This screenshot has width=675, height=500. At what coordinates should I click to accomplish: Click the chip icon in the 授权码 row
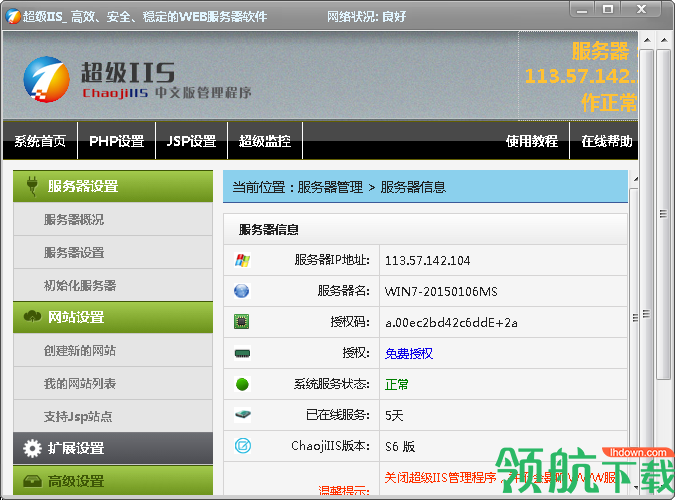coord(242,322)
